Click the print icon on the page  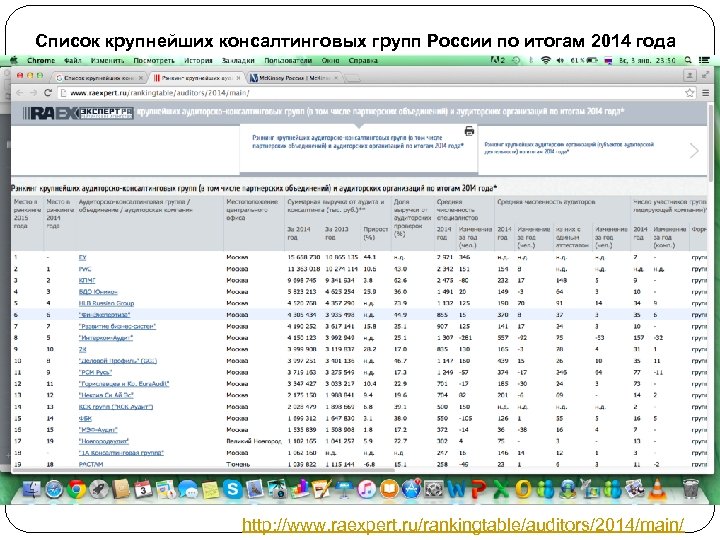click(x=469, y=131)
